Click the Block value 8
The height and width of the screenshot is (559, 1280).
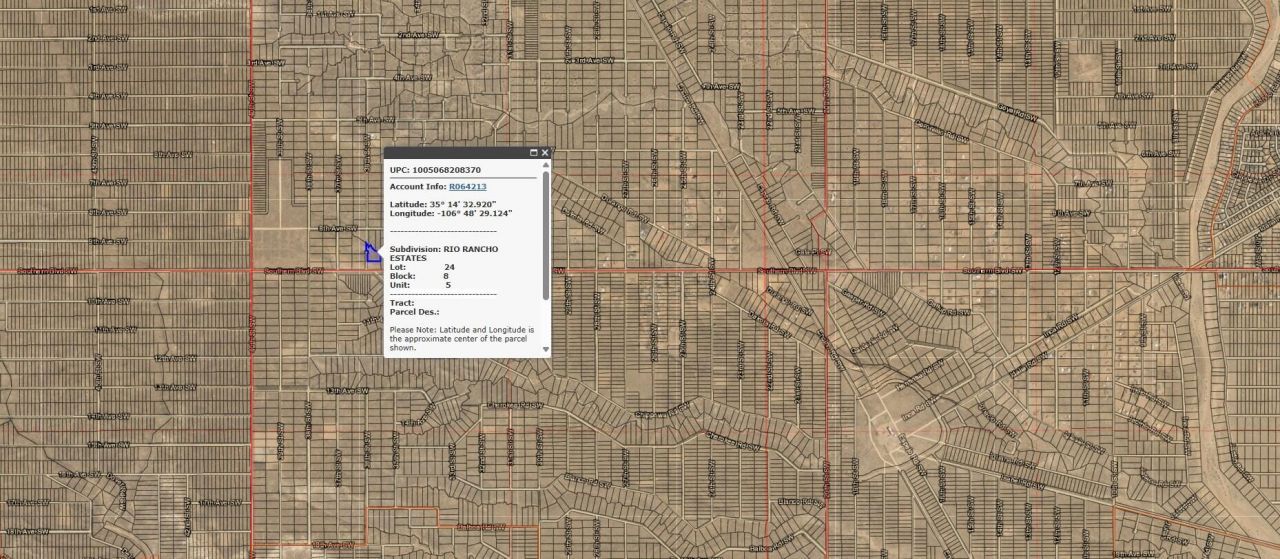[447, 276]
